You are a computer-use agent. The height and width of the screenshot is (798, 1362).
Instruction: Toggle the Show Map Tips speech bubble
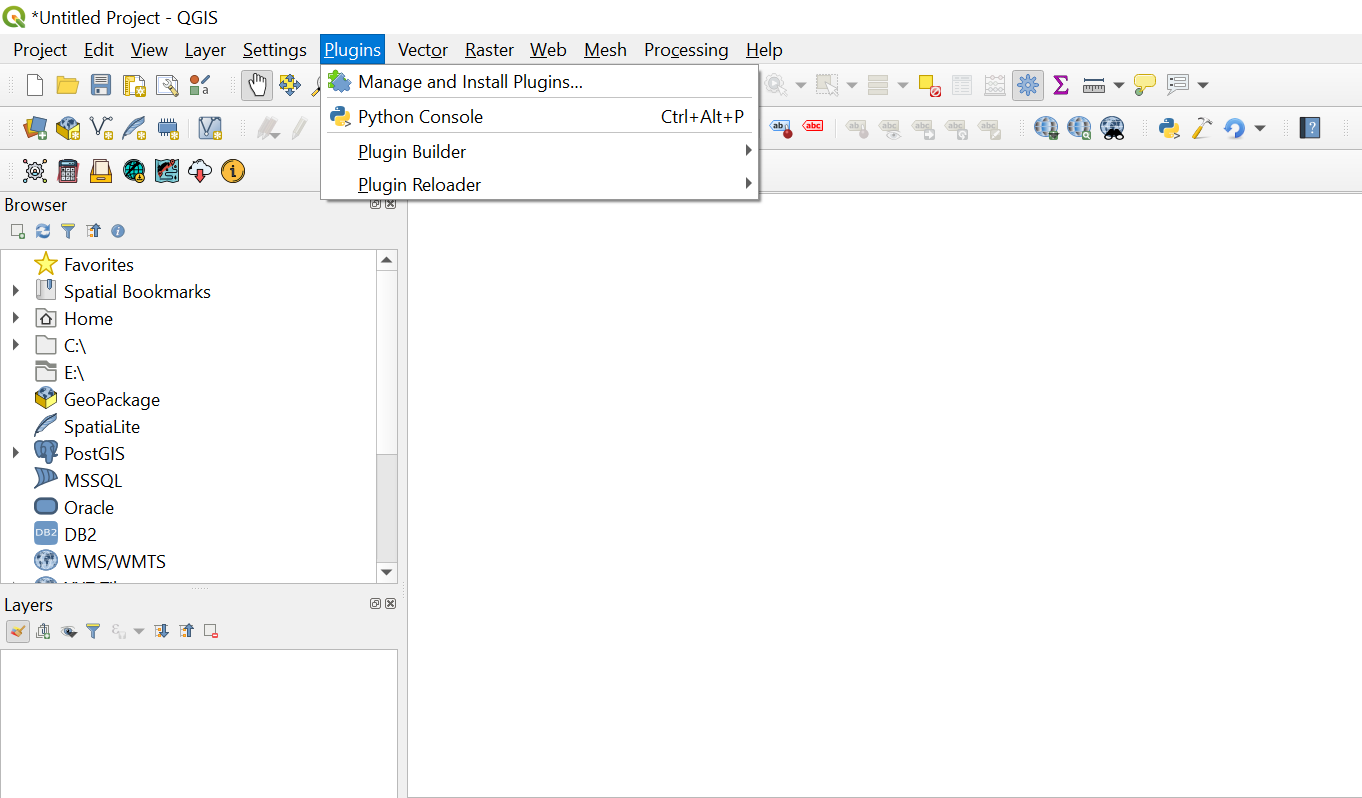(x=1145, y=85)
